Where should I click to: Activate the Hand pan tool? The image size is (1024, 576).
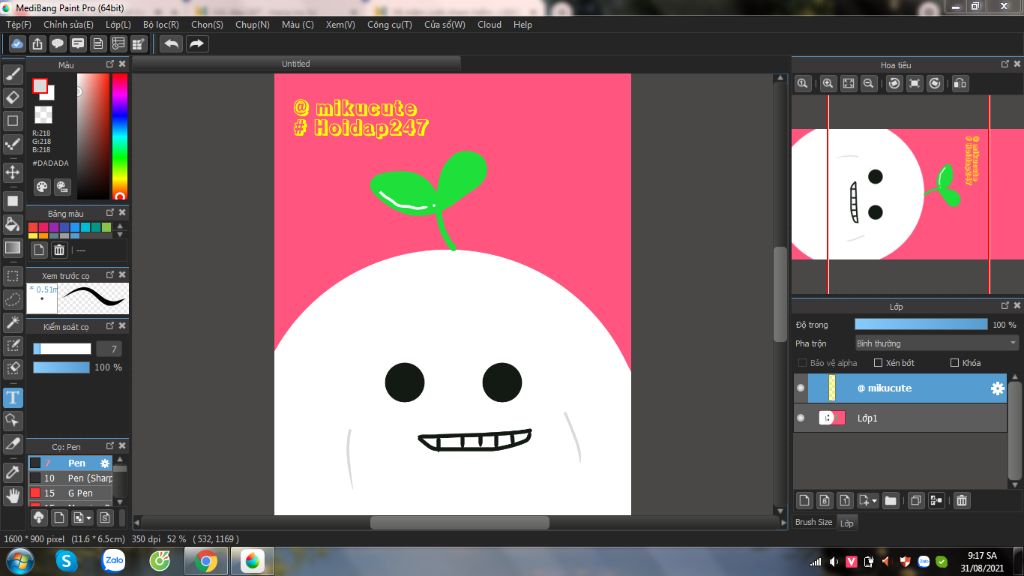tap(12, 496)
